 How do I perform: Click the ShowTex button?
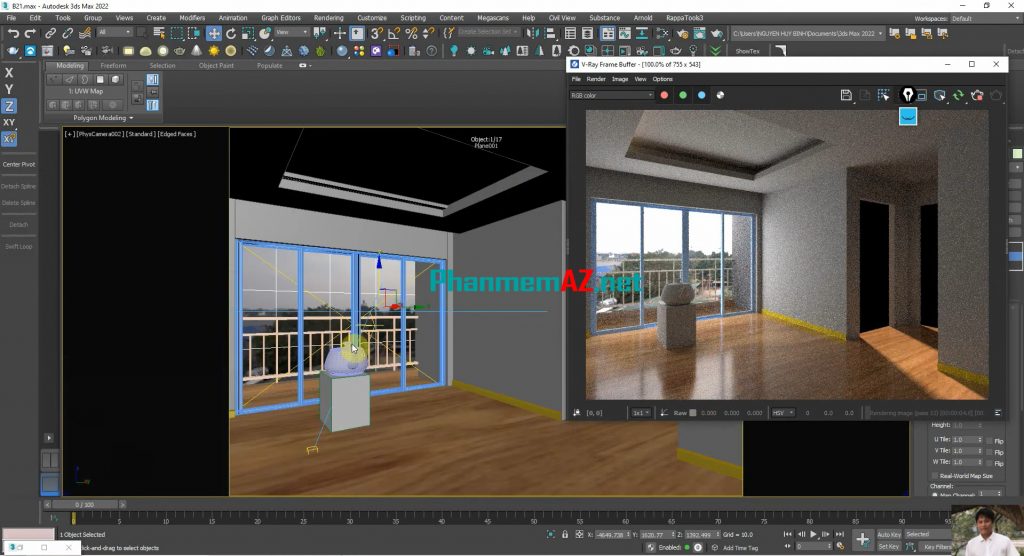[x=747, y=51]
